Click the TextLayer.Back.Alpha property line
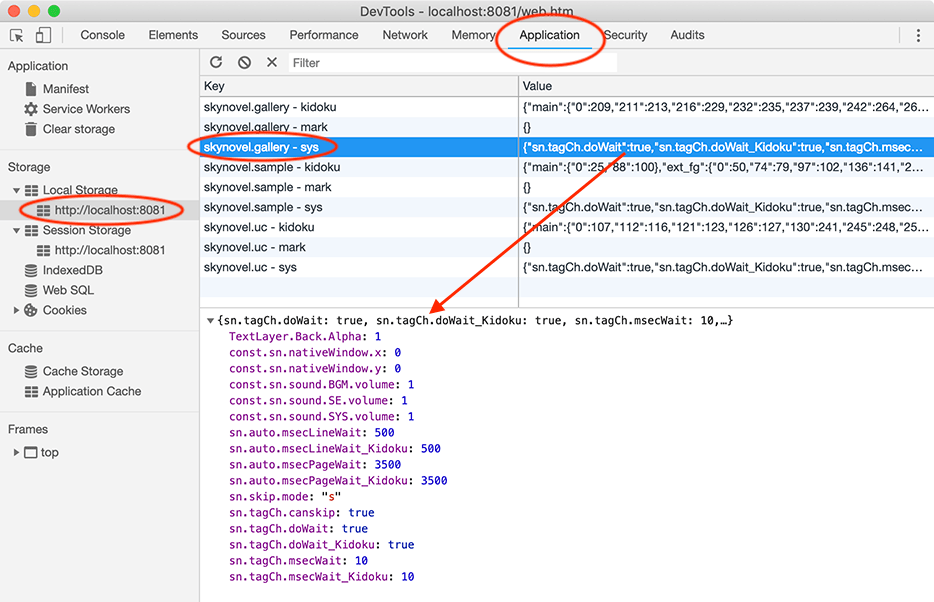Image resolution: width=934 pixels, height=602 pixels. tap(305, 336)
